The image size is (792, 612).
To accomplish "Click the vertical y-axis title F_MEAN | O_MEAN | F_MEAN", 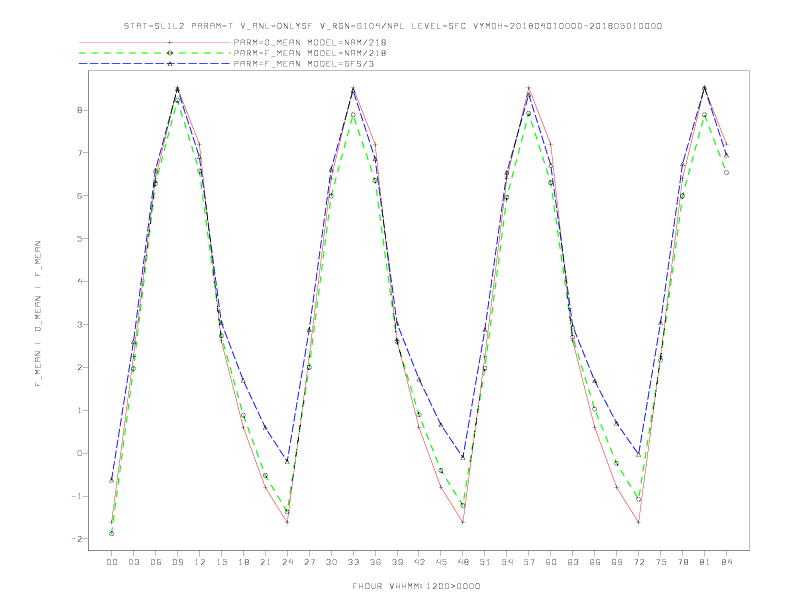I will pyautogui.click(x=38, y=314).
